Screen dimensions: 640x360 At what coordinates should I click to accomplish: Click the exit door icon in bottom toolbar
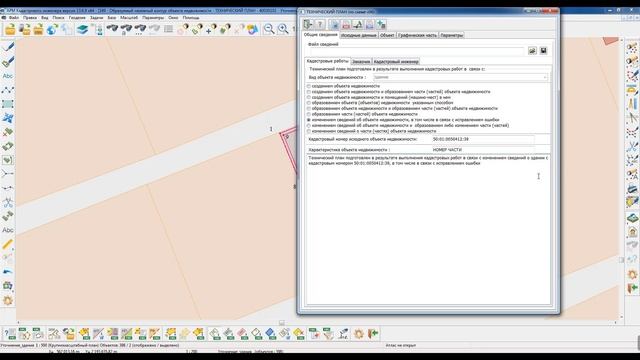pos(373,334)
